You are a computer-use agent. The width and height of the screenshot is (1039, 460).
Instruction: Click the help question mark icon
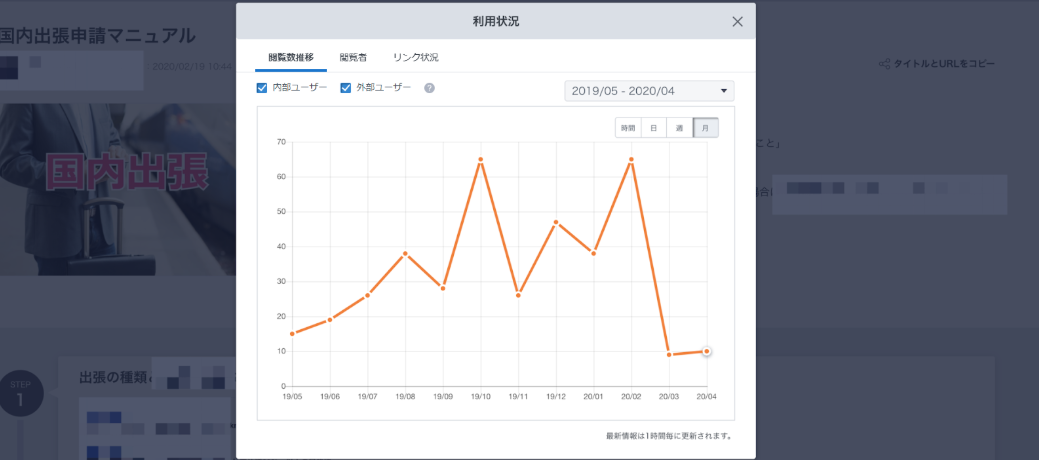429,88
